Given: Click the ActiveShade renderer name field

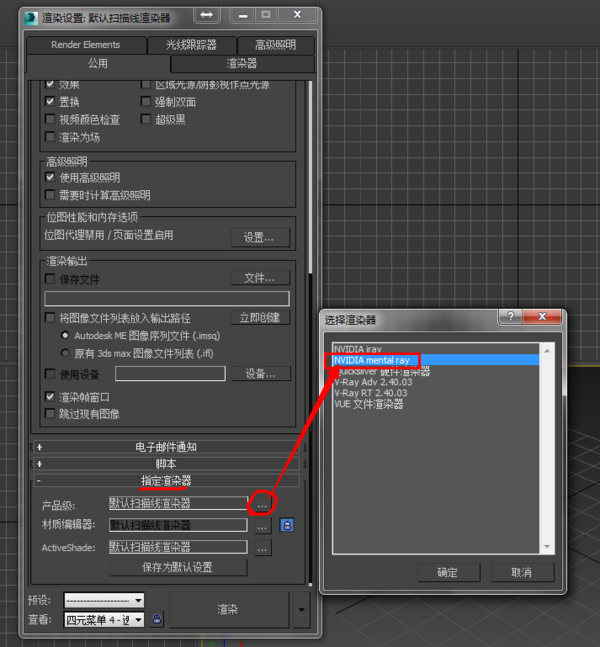Looking at the screenshot, I should [x=178, y=547].
